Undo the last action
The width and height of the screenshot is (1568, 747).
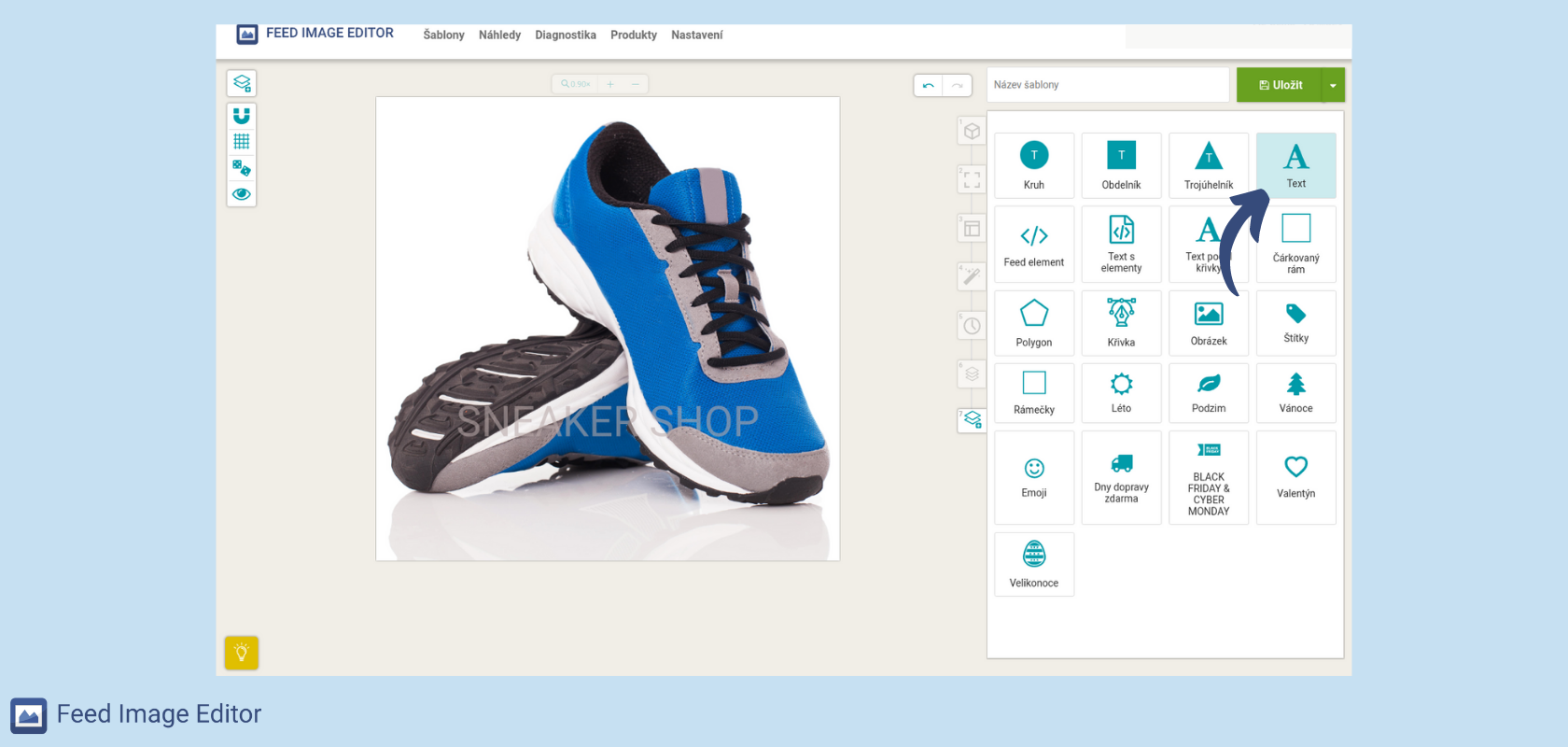coord(928,85)
